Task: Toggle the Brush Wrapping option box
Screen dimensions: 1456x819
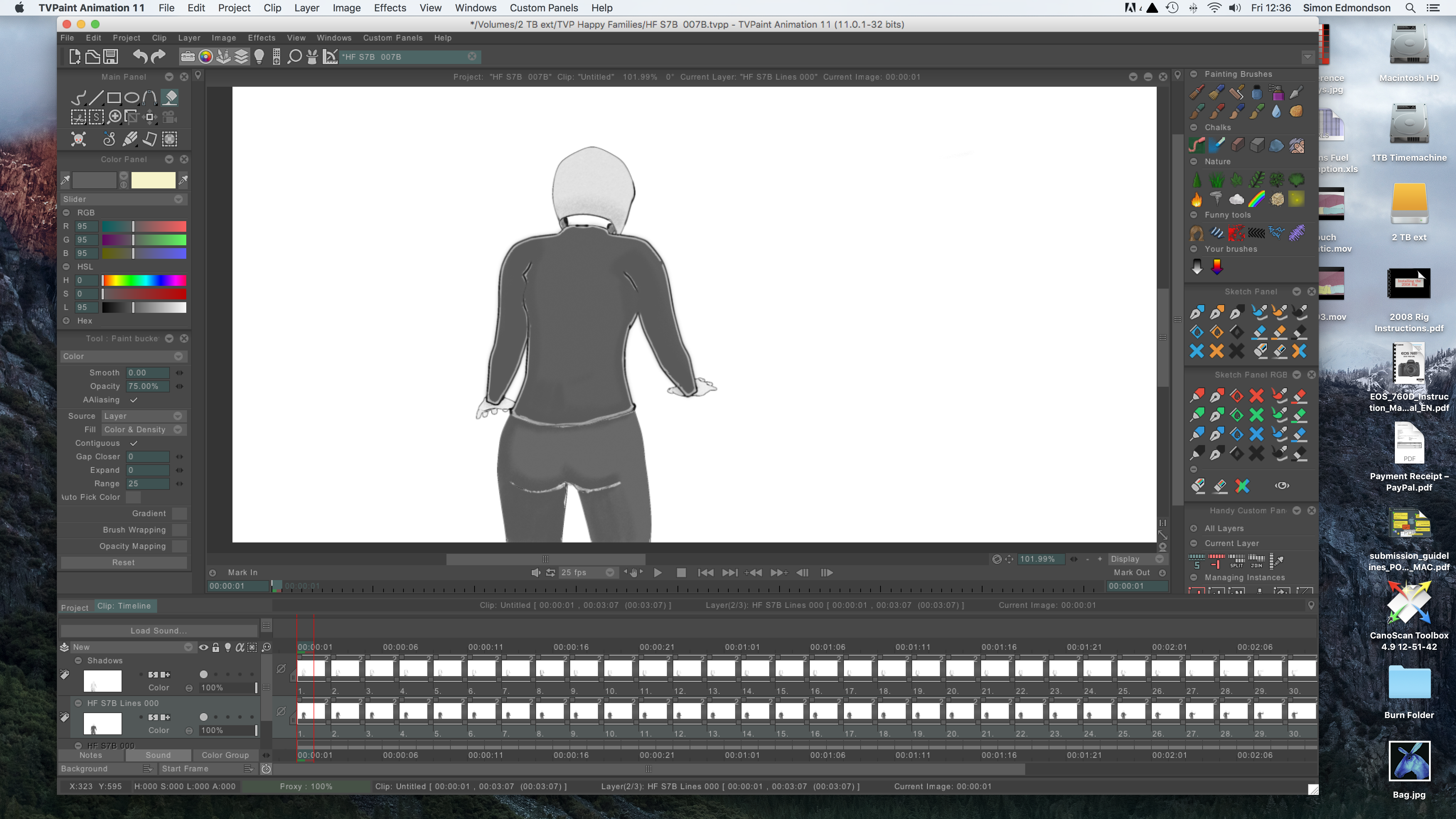Action: pos(180,530)
